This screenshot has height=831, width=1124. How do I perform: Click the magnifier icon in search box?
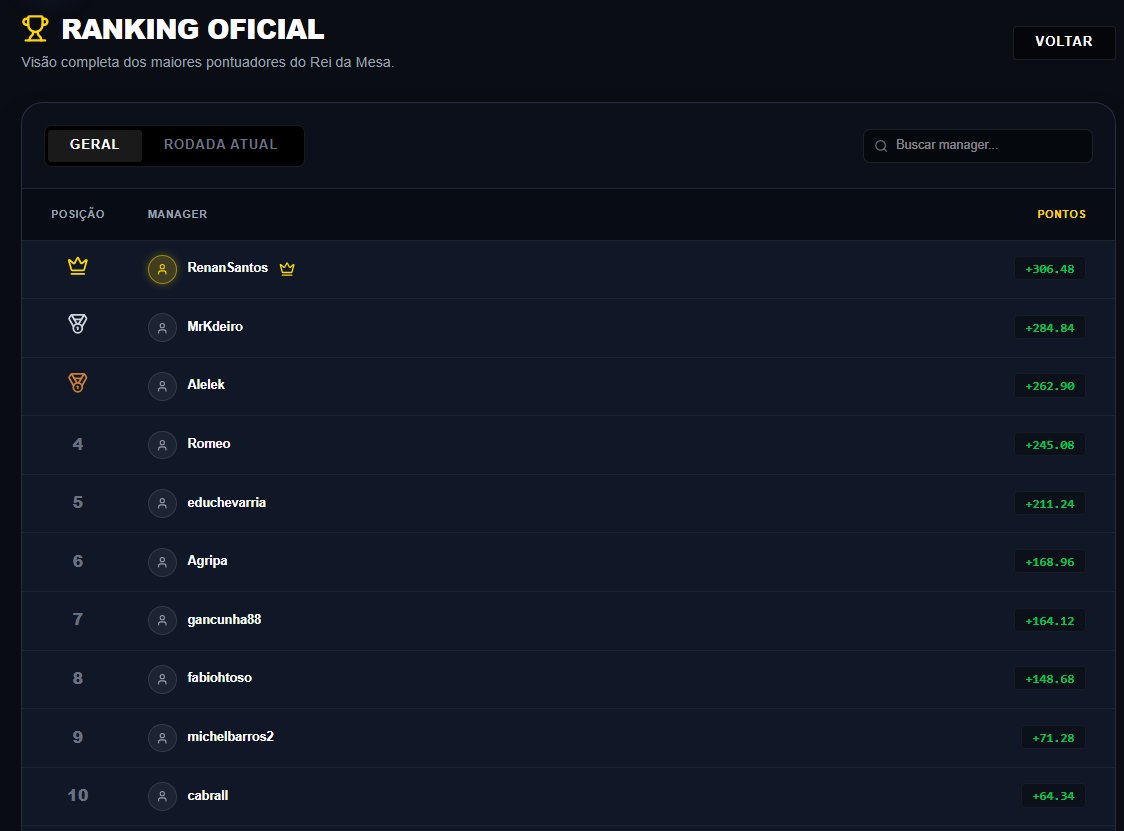pyautogui.click(x=881, y=146)
